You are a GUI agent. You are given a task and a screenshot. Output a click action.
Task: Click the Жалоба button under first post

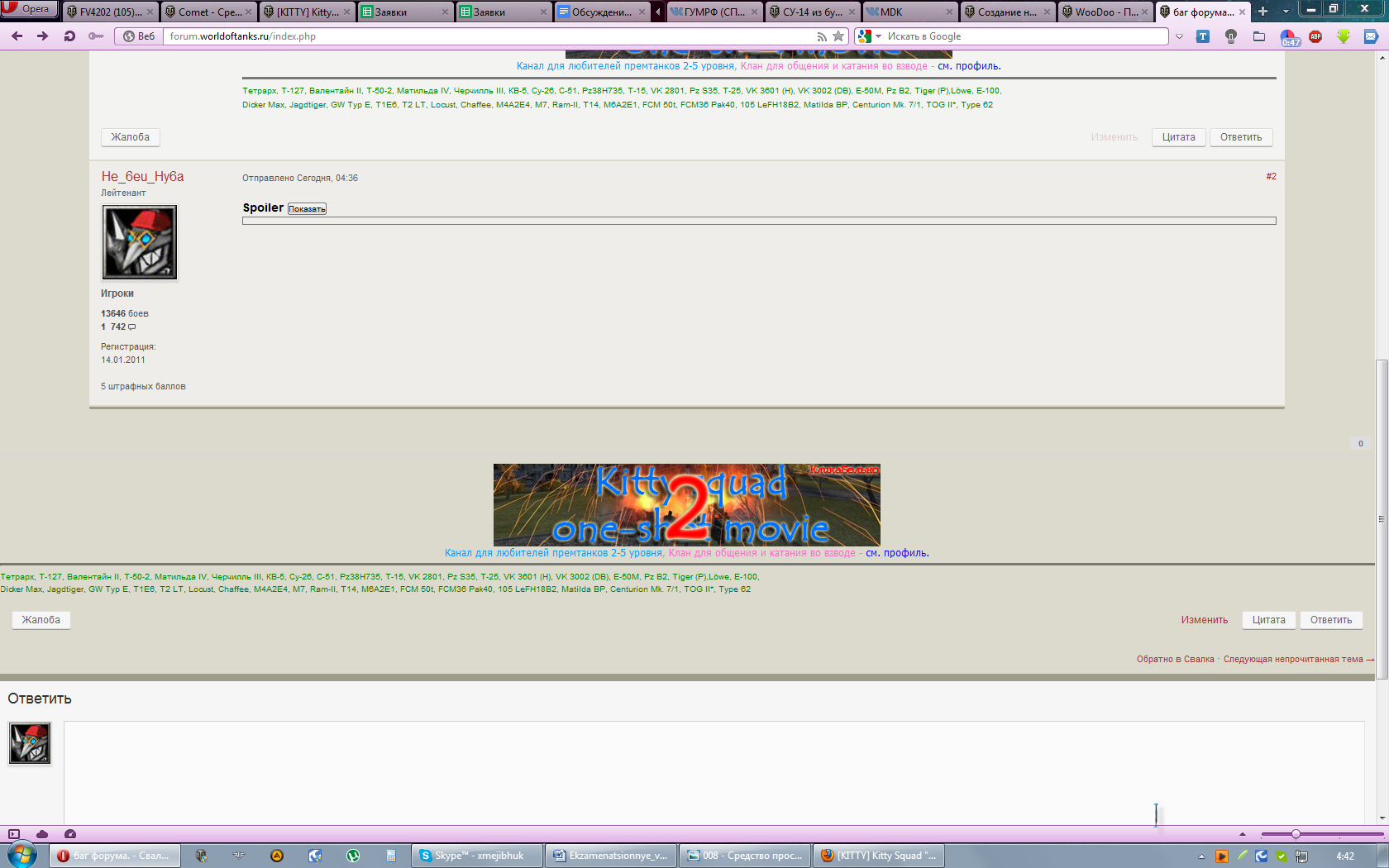pos(131,137)
